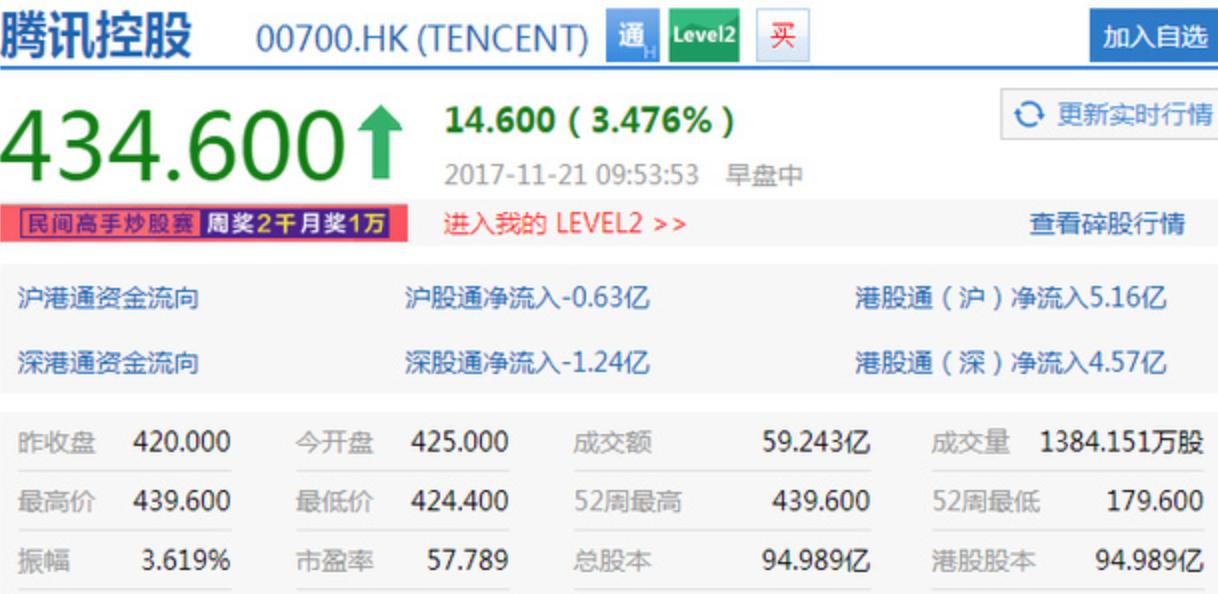1218x594 pixels.
Task: Click the blue 通 Stock Connect badge
Action: [x=633, y=36]
